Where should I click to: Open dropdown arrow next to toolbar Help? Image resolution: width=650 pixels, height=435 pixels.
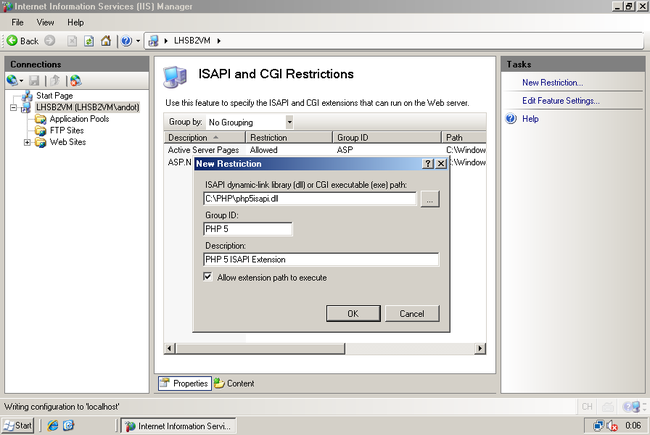click(x=138, y=41)
